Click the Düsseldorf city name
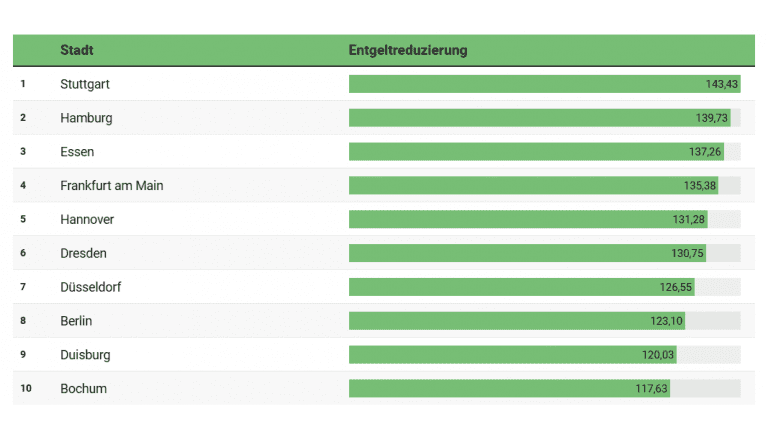768x432 pixels. [91, 287]
